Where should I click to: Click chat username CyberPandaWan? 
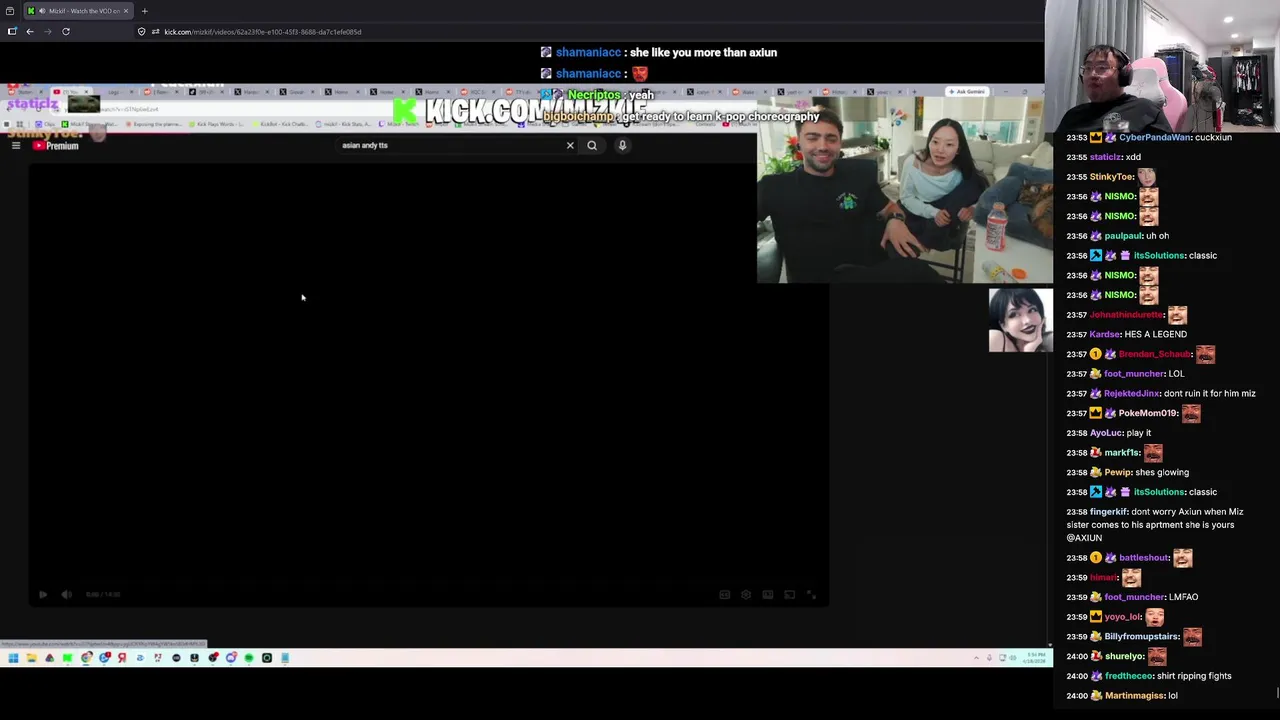tap(1155, 137)
